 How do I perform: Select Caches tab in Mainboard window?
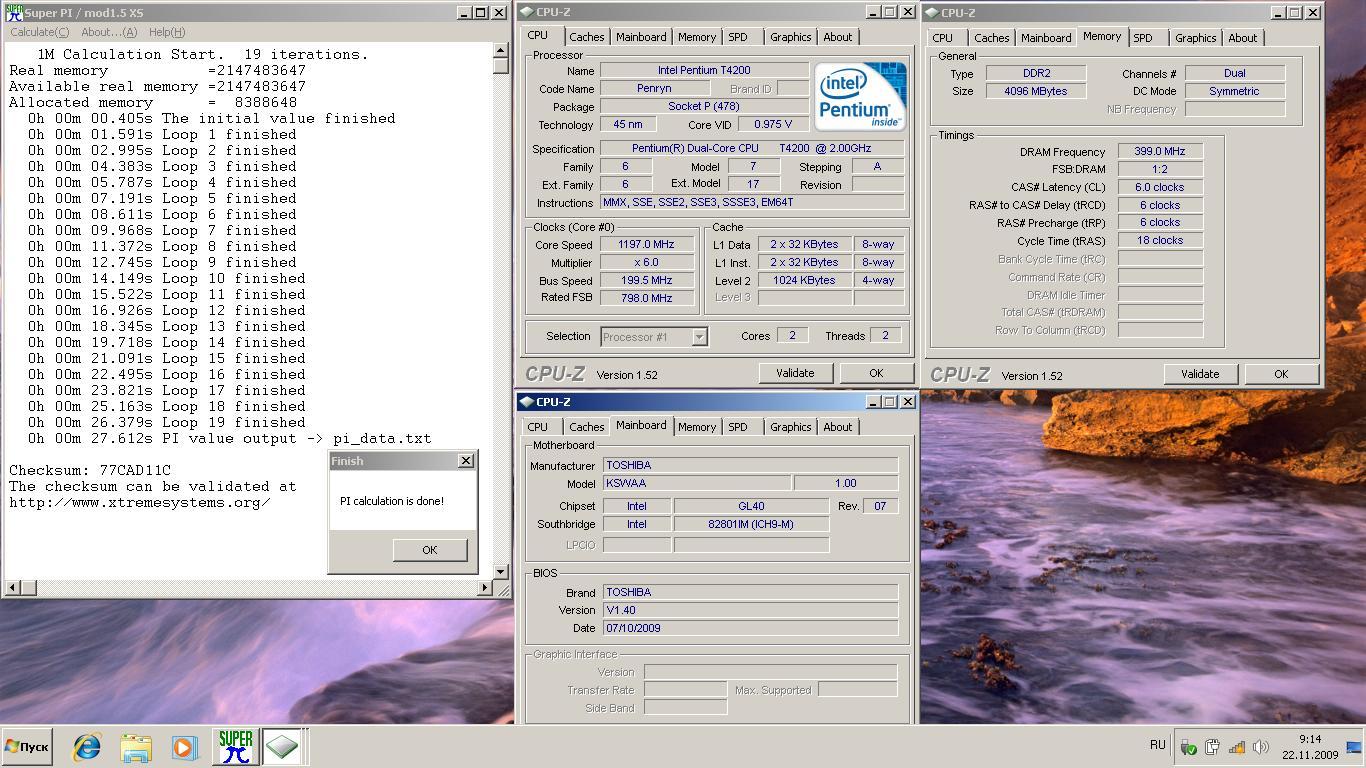click(587, 427)
